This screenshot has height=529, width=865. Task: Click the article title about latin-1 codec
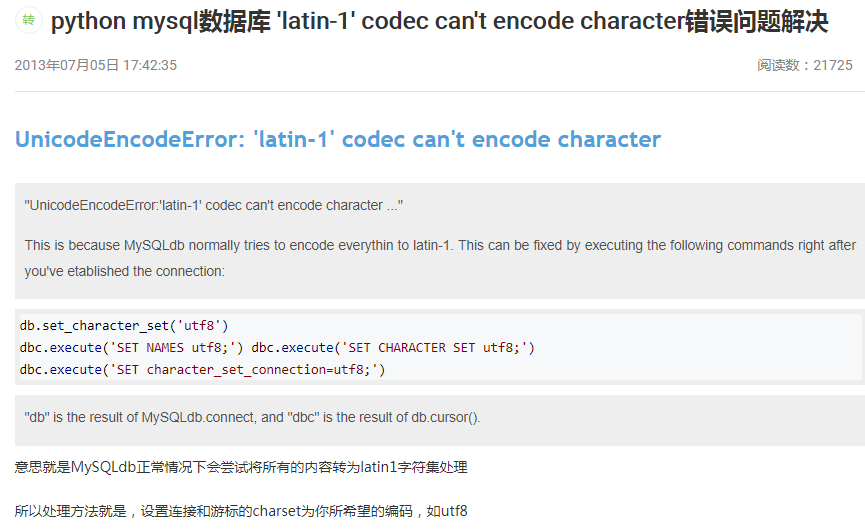coord(439,22)
